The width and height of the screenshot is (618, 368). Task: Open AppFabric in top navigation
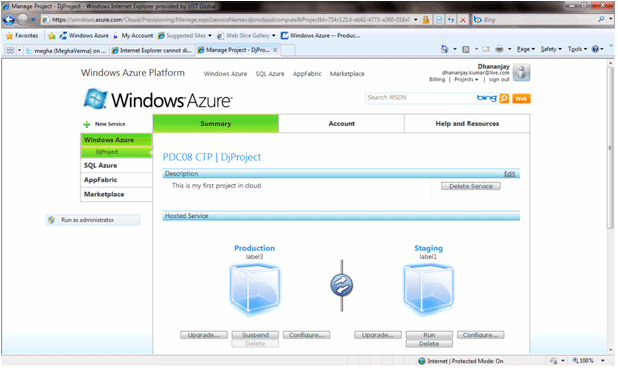point(307,74)
